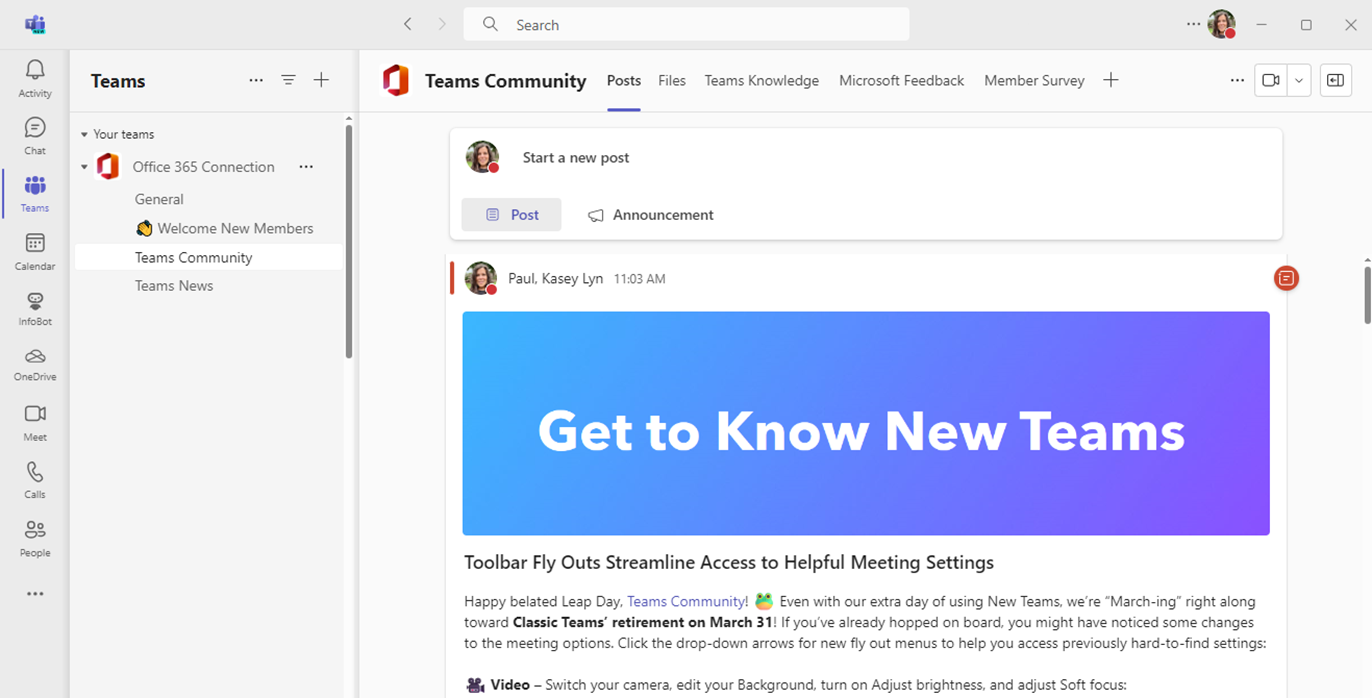This screenshot has height=698, width=1372.
Task: Go back using the back arrow
Action: pos(407,25)
